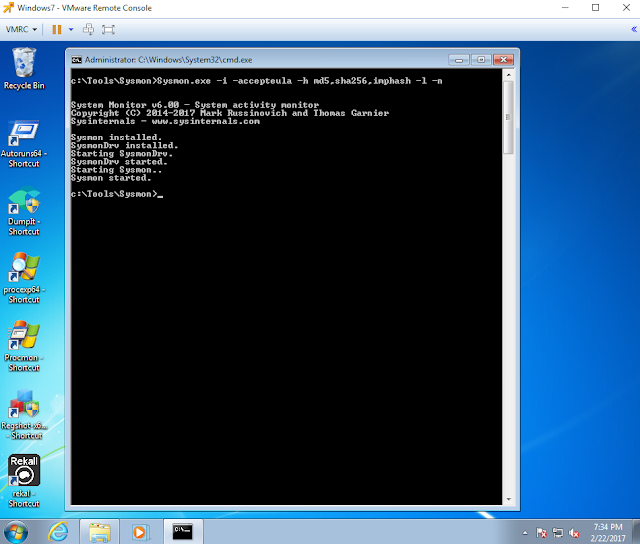Image resolution: width=640 pixels, height=544 pixels.
Task: Maximize the VMware Remote Console window
Action: tap(596, 8)
